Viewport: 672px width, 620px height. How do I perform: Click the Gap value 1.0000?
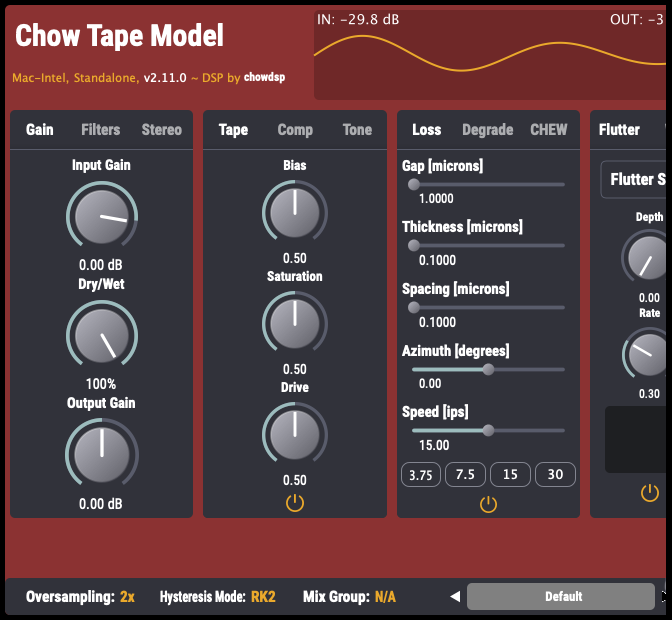[436, 198]
